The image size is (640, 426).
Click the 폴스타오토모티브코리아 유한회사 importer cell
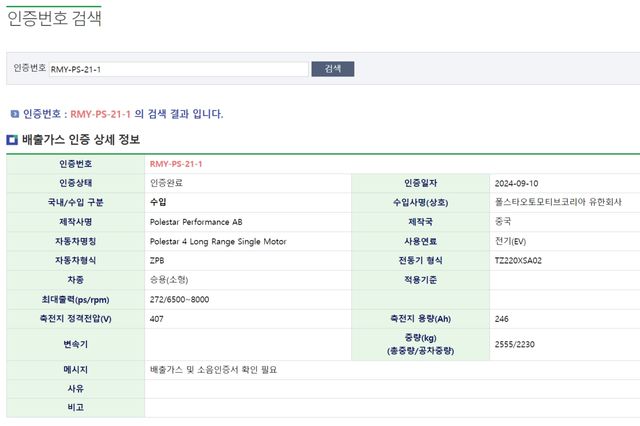(558, 202)
